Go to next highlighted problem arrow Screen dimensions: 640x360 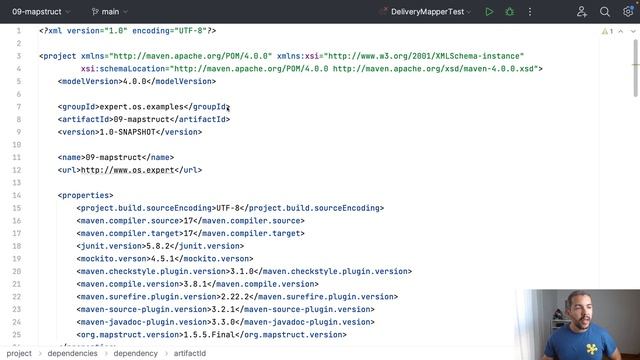pyautogui.click(x=633, y=31)
